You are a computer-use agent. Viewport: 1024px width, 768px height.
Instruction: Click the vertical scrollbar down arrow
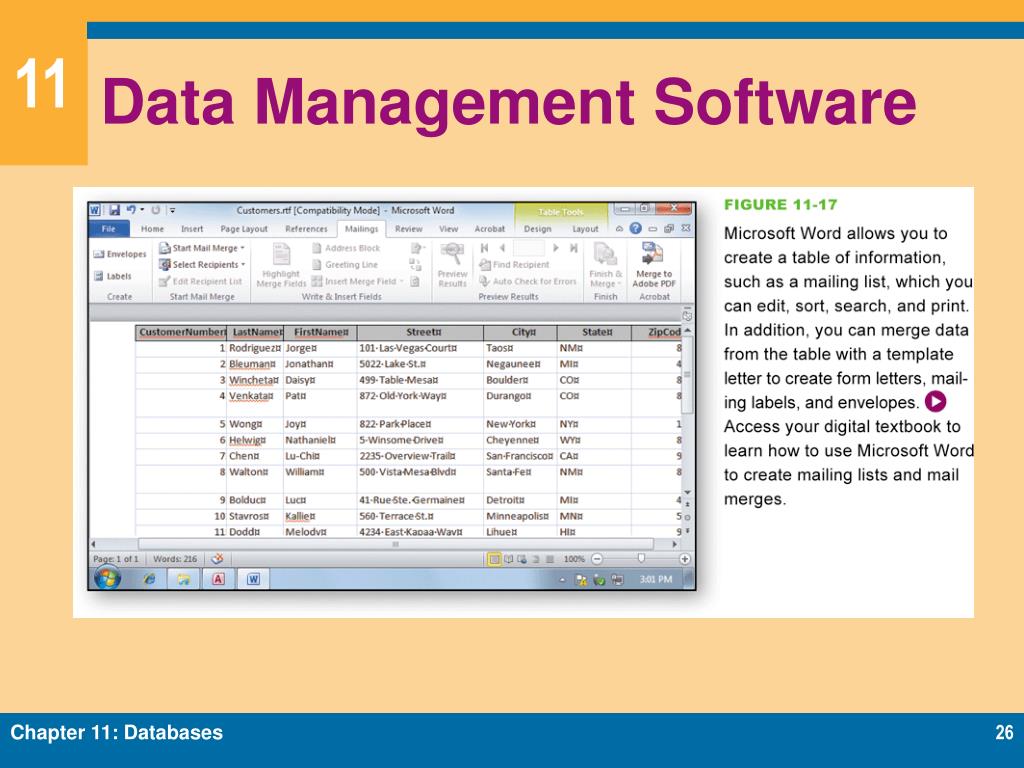(x=687, y=492)
